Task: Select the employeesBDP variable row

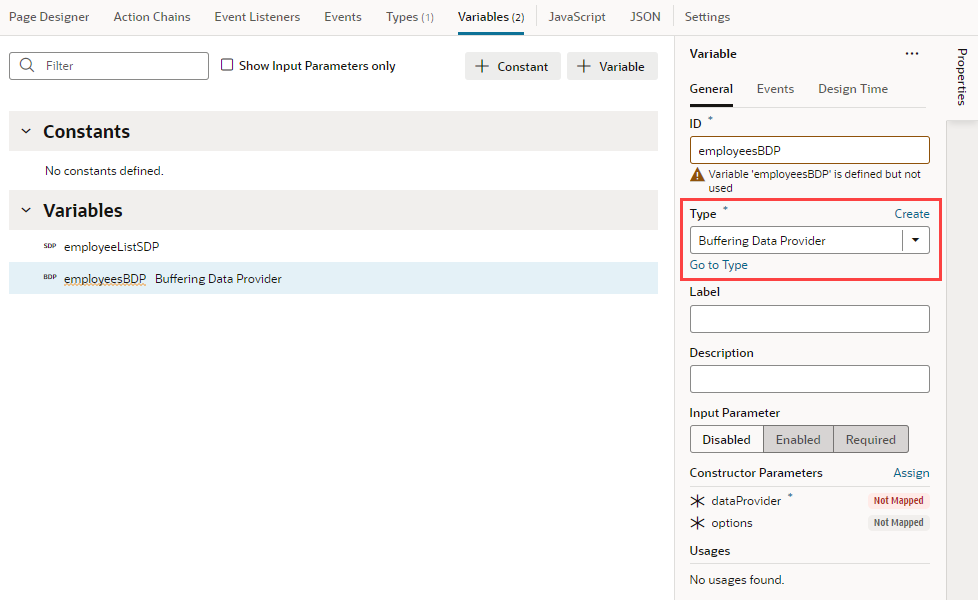Action: tap(333, 278)
